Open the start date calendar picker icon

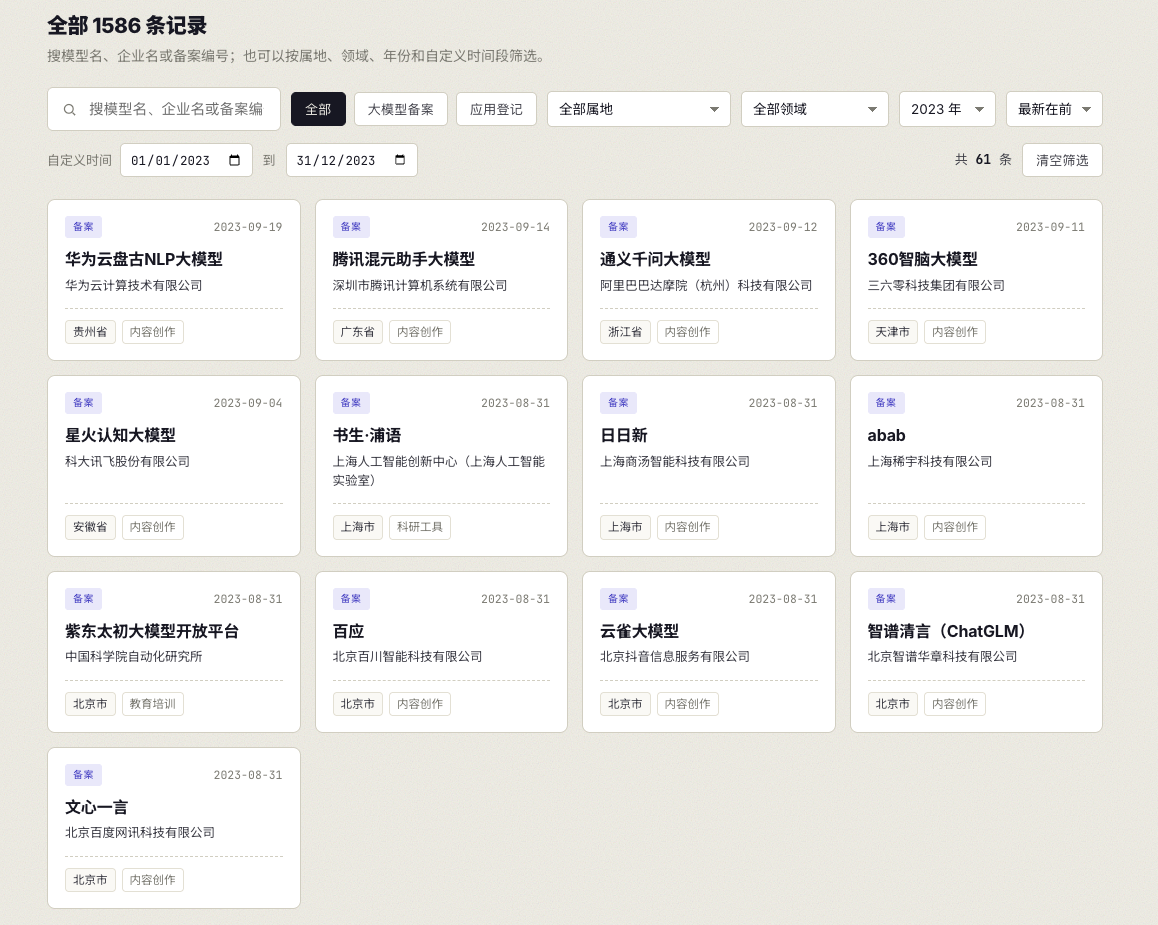(x=235, y=160)
